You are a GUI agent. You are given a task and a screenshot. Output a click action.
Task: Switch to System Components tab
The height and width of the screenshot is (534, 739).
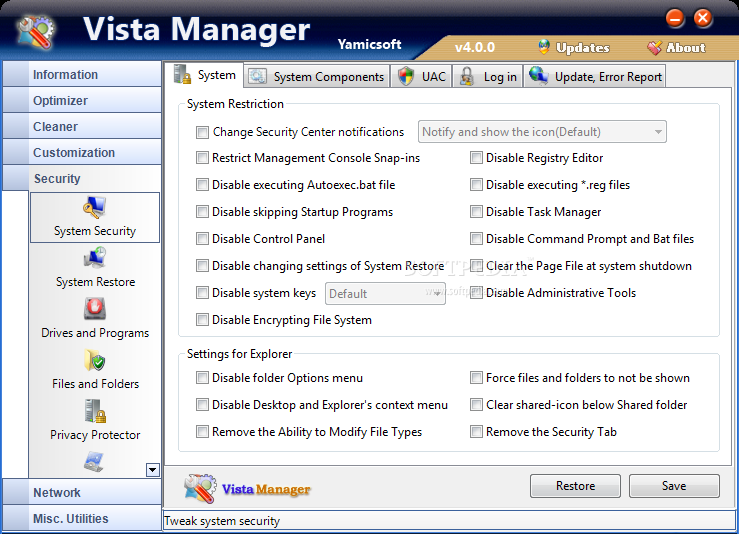click(x=317, y=76)
